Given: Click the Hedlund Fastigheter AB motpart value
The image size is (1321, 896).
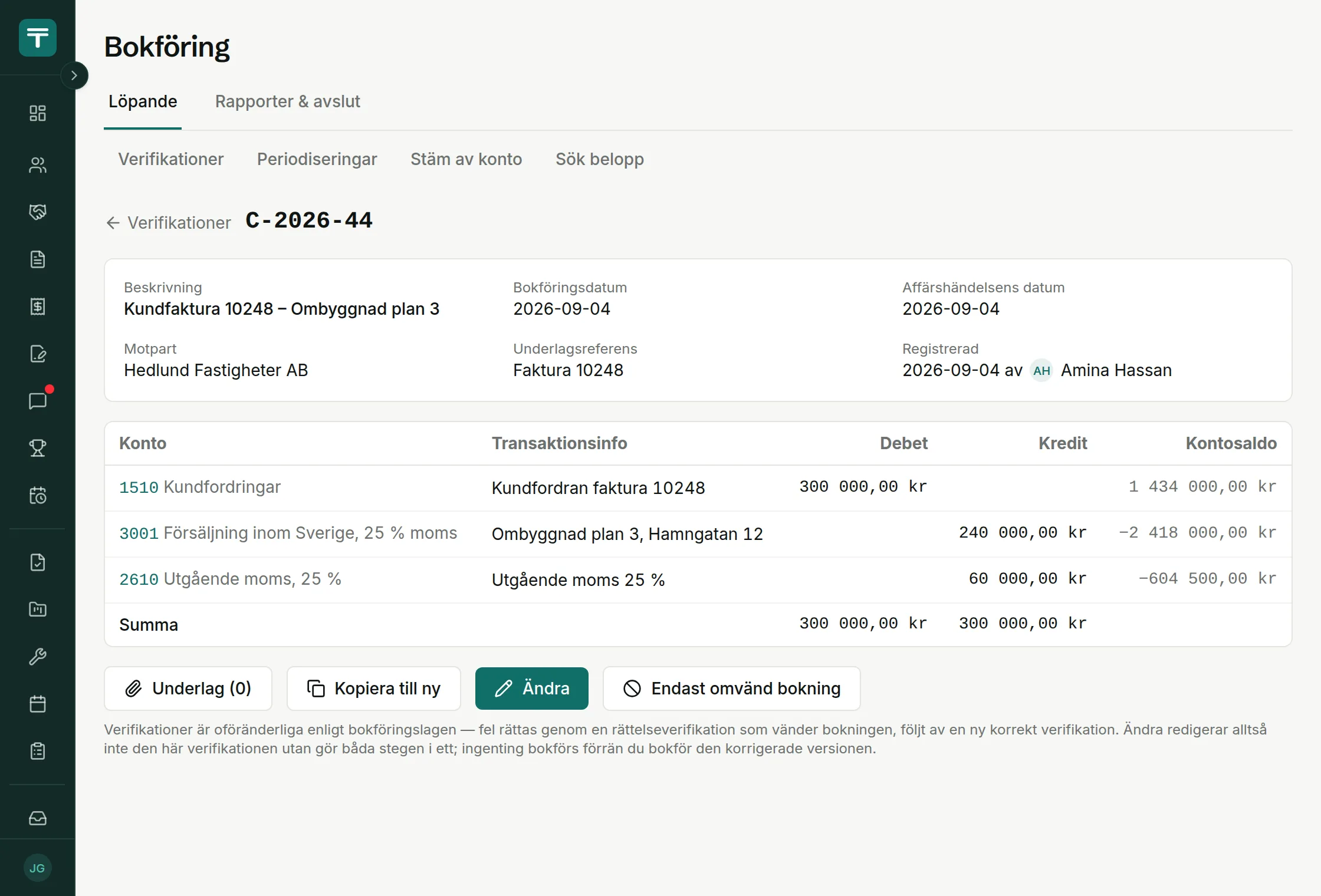Looking at the screenshot, I should coord(216,370).
